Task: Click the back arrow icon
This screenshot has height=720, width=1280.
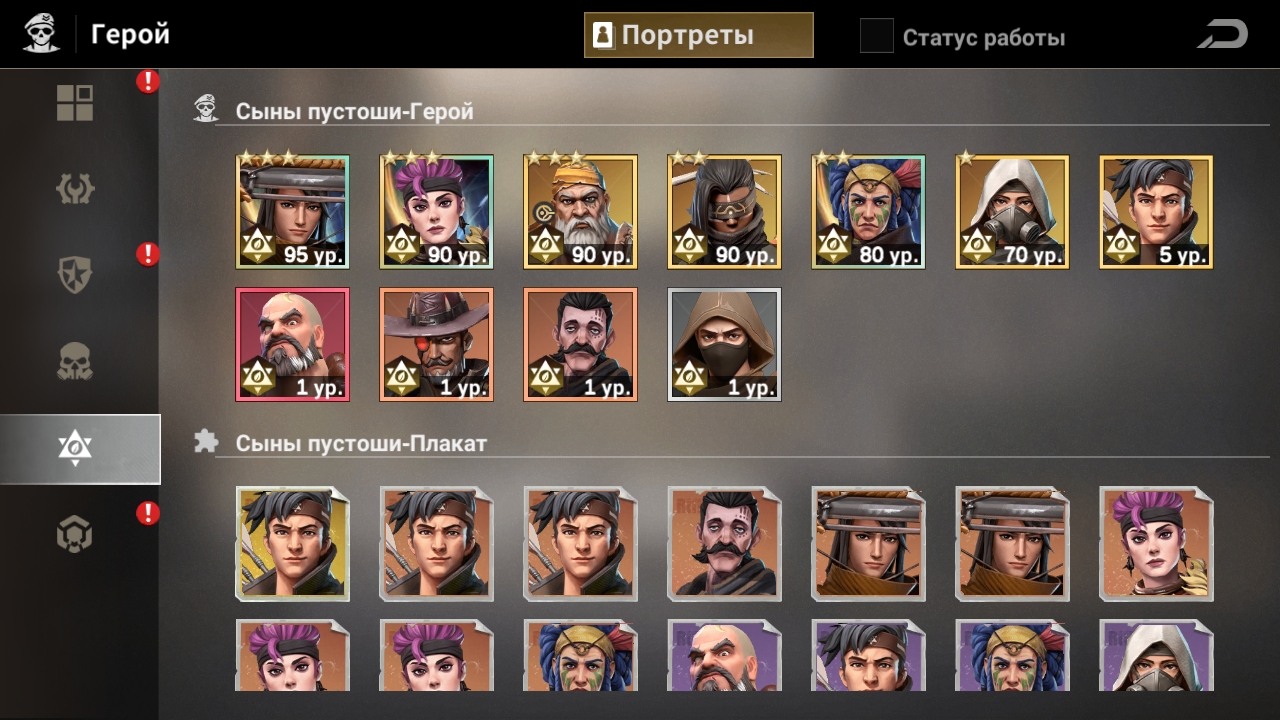Action: pyautogui.click(x=1223, y=35)
